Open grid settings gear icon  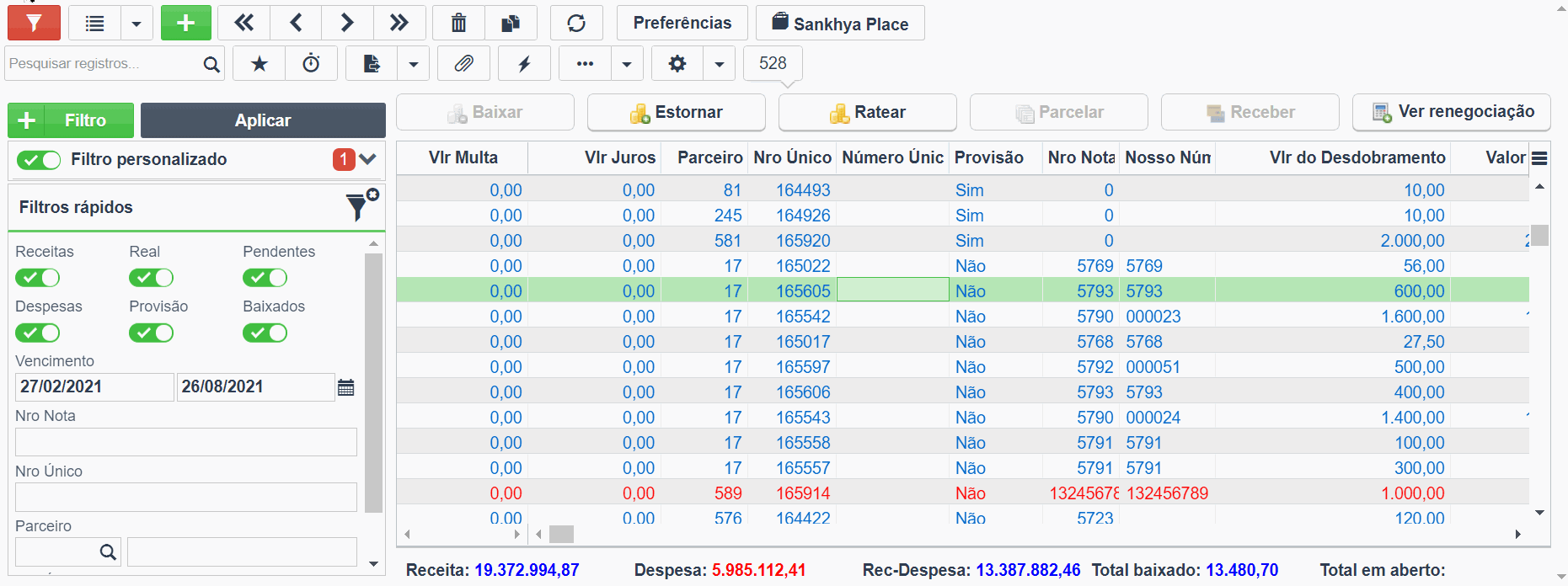677,64
